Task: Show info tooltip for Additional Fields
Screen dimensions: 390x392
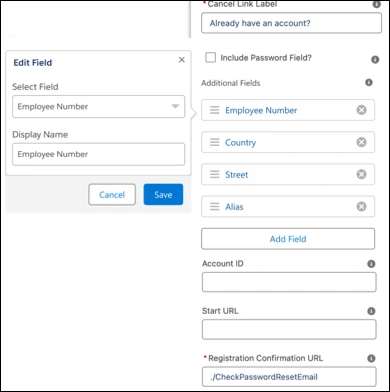Action: (x=369, y=82)
